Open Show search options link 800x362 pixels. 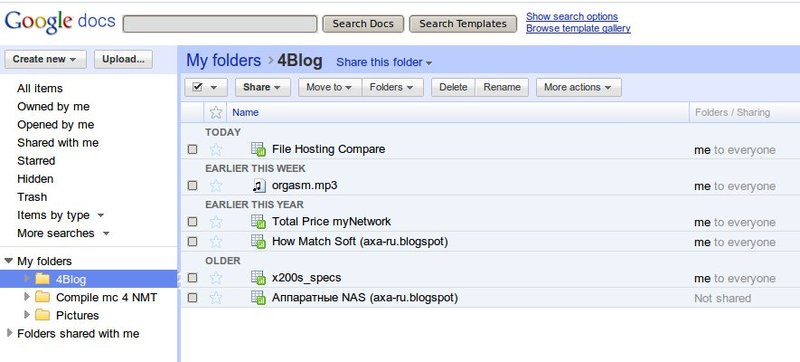pos(572,17)
